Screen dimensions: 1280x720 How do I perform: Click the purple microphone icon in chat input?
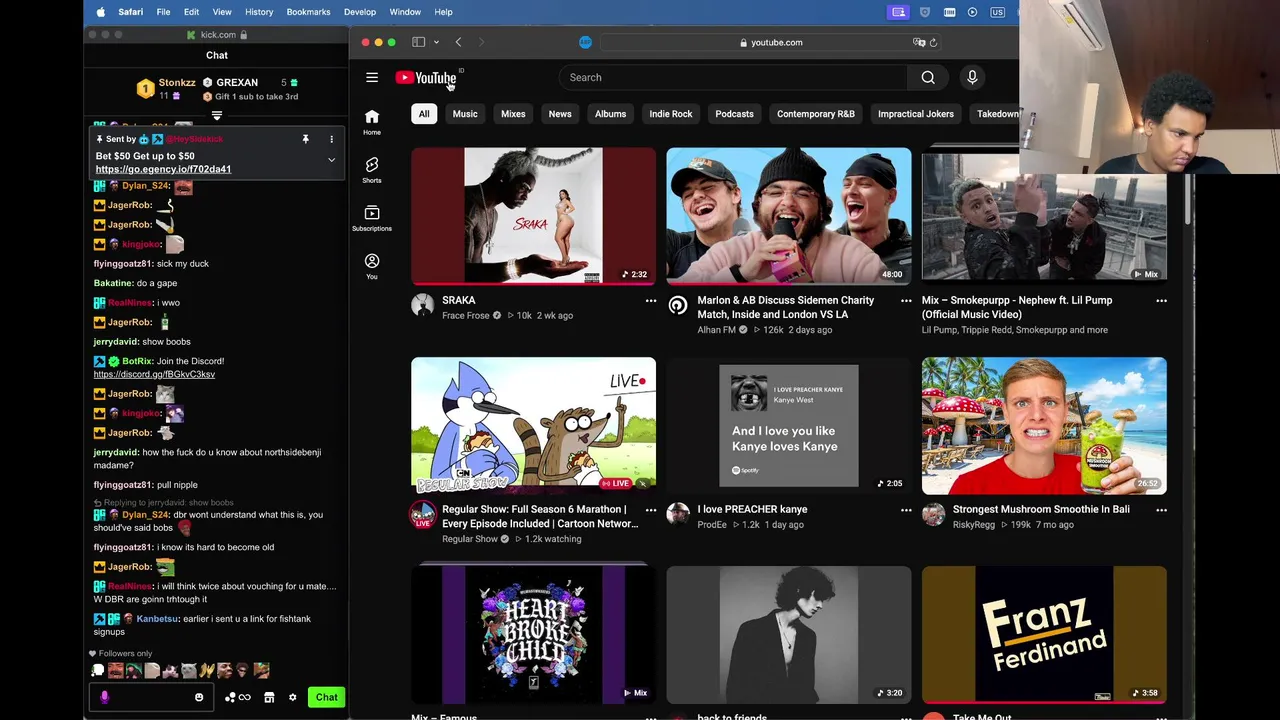(x=105, y=697)
